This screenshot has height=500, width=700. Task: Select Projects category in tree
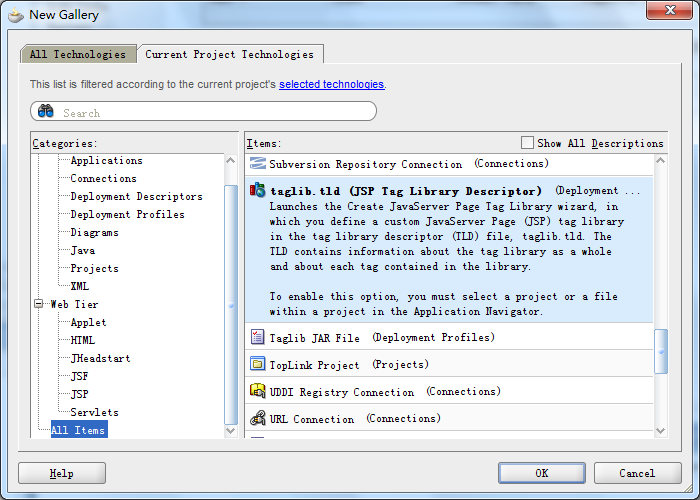point(95,268)
